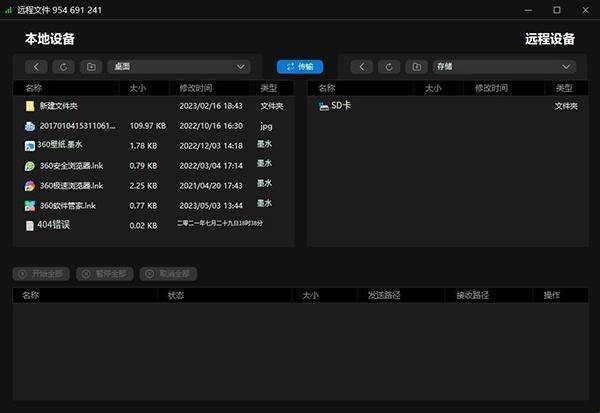Image resolution: width=600 pixels, height=413 pixels.
Task: Refresh the local device file list
Action: 64,67
